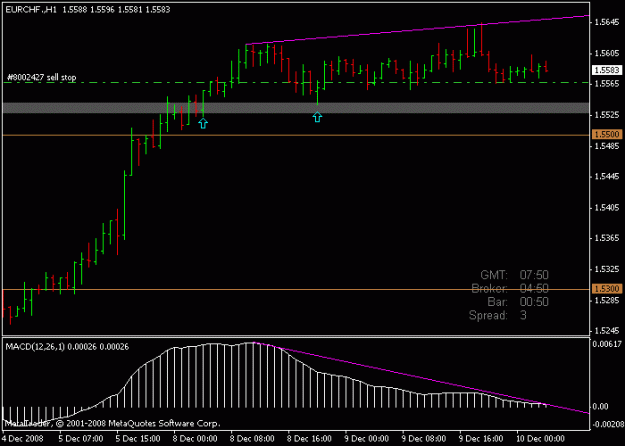Screen dimensions: 625x446
Task: Select the magenta trendline on the MACD histogram
Action: 421,378
